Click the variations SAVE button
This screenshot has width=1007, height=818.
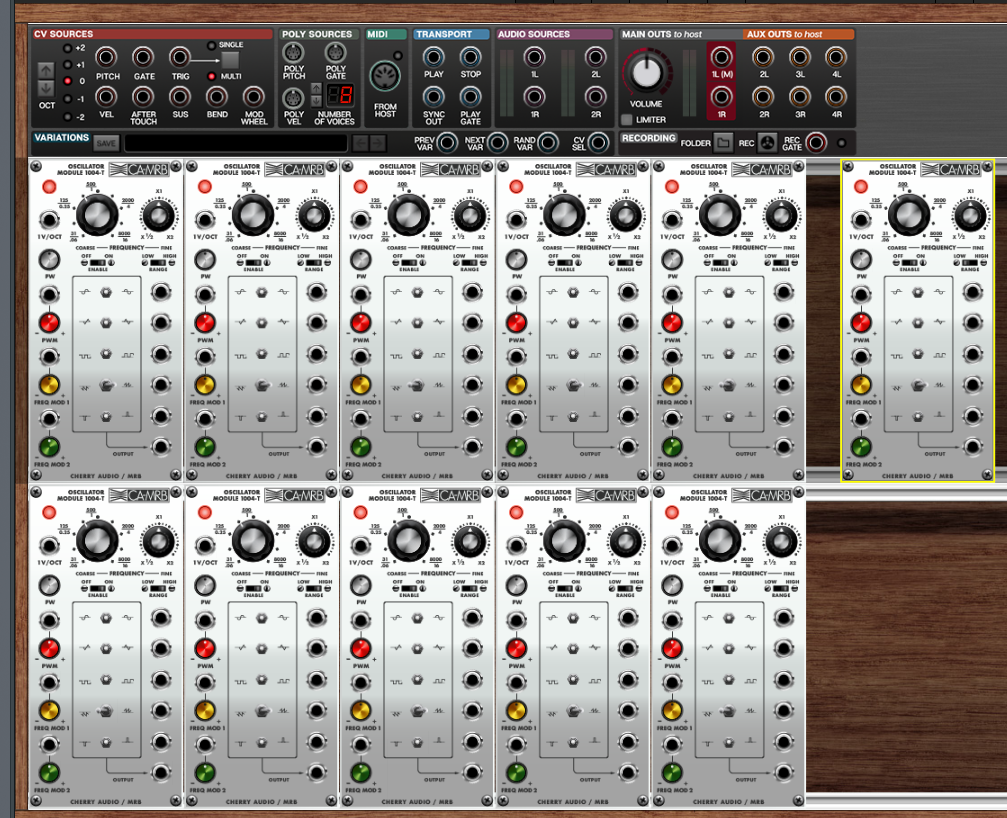point(106,143)
